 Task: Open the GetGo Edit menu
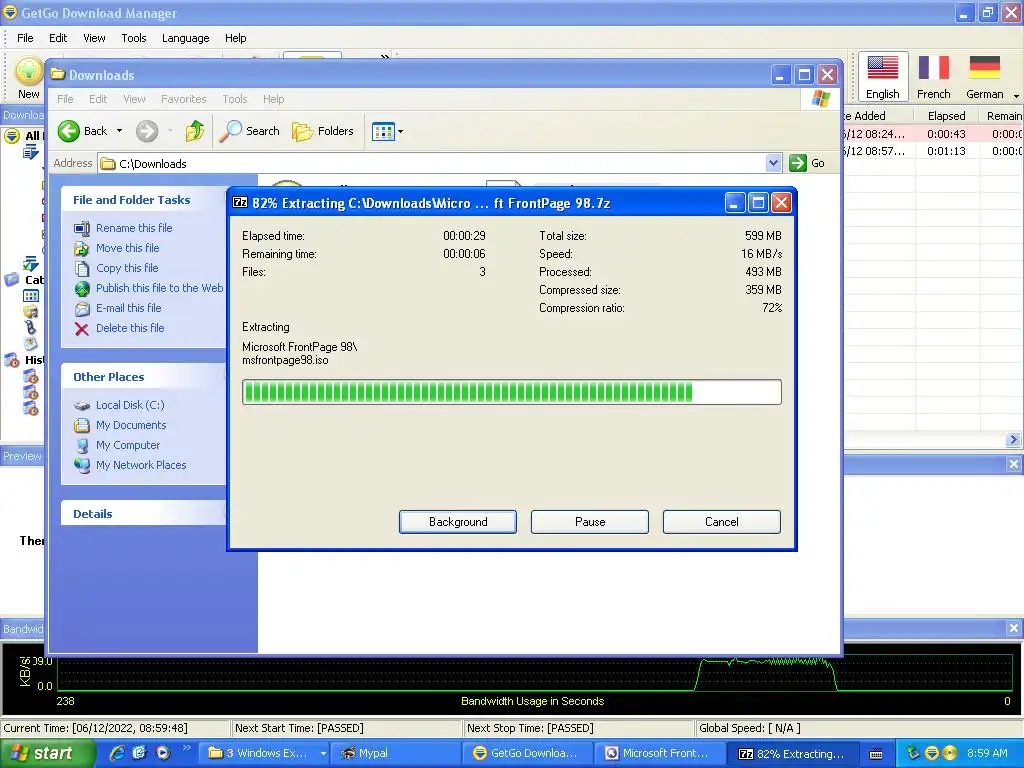click(x=58, y=38)
